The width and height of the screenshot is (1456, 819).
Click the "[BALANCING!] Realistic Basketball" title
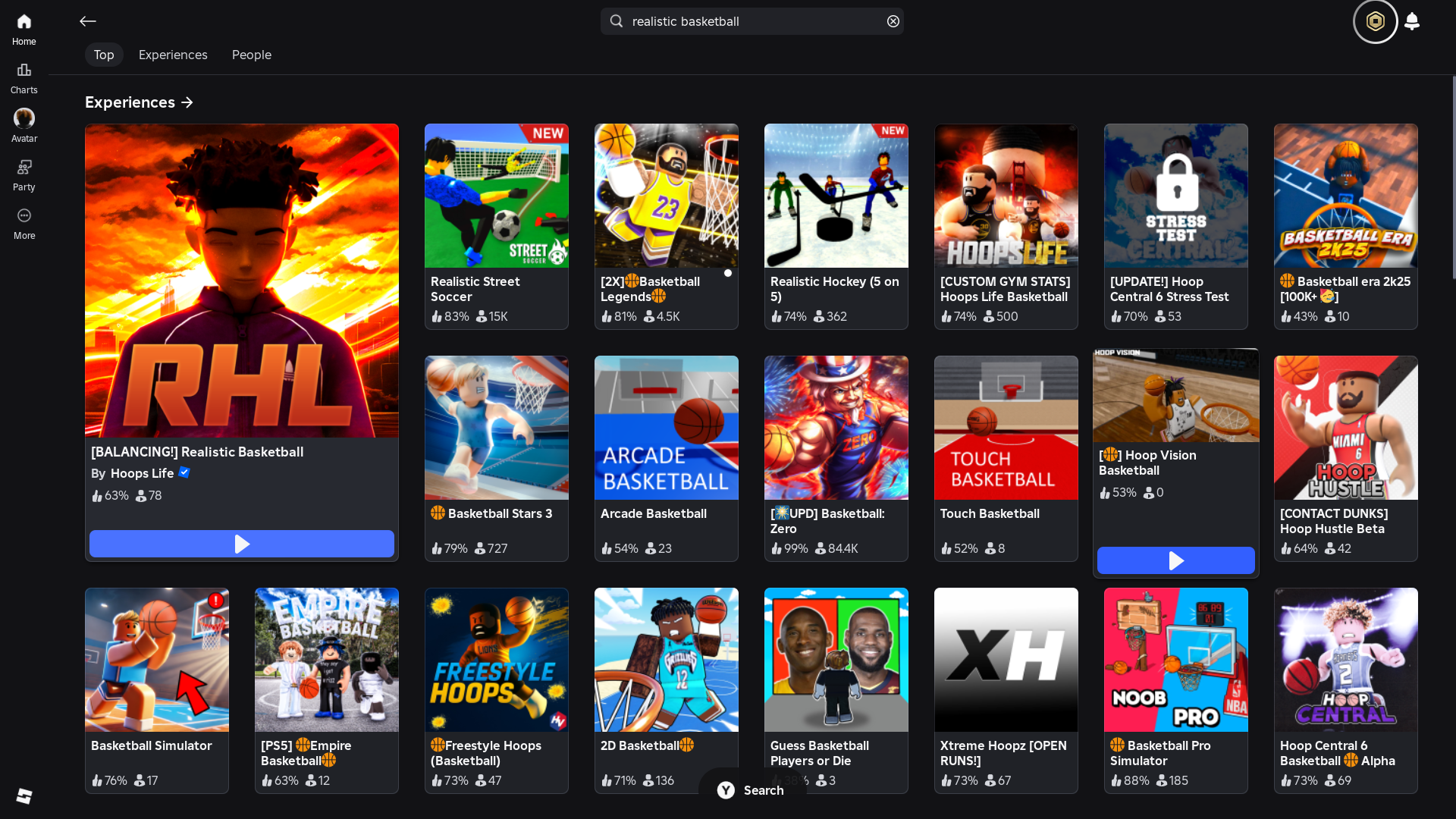click(197, 452)
